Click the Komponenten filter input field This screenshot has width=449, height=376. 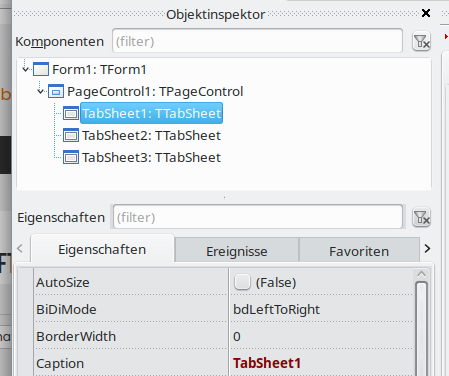[x=257, y=41]
